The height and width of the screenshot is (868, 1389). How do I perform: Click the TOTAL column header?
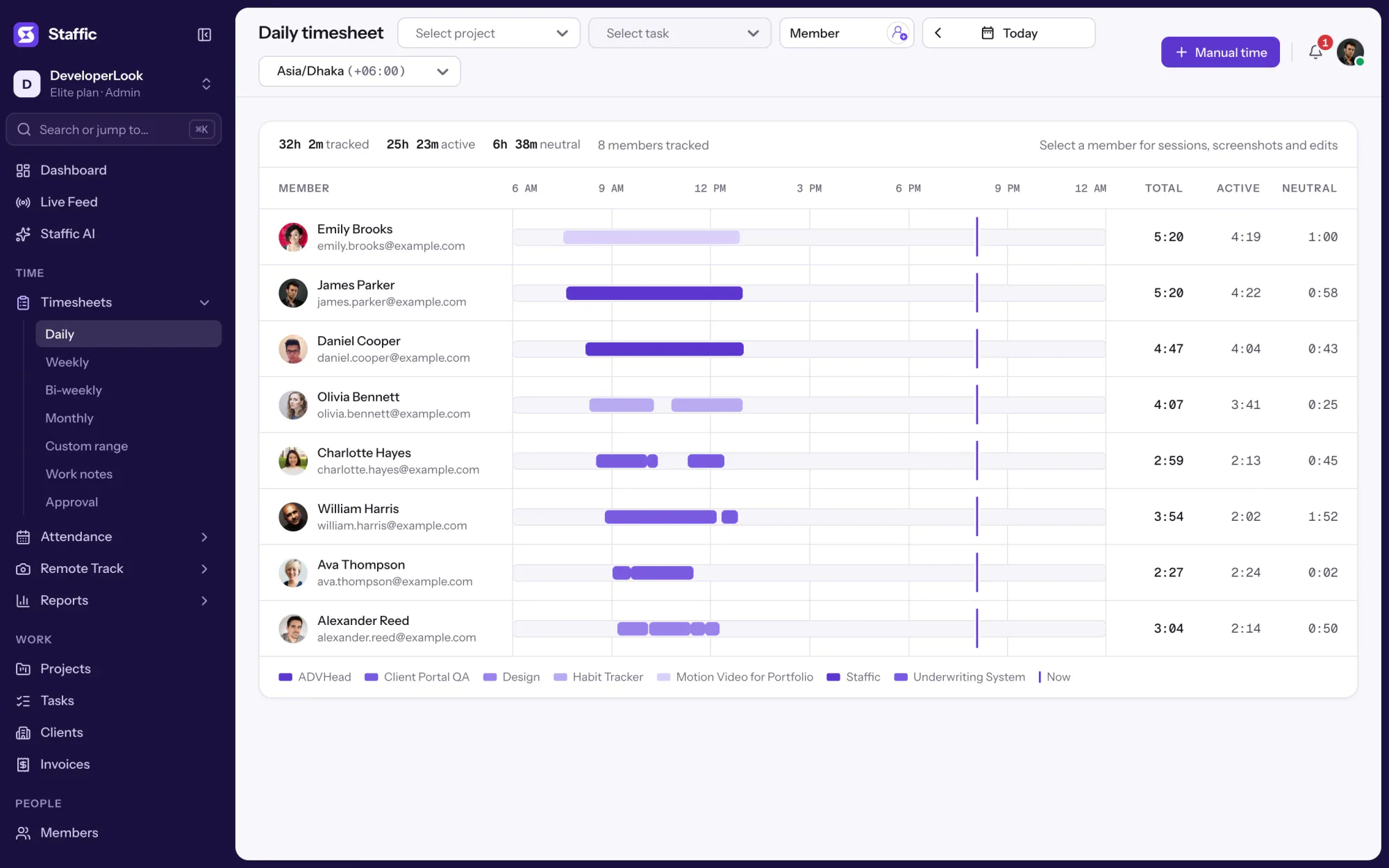click(1163, 188)
